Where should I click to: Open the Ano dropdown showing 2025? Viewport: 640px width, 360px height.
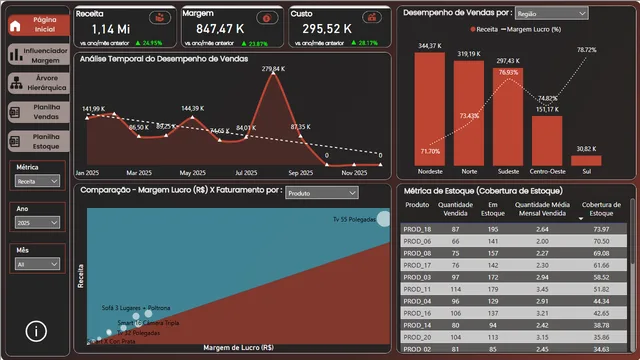37,222
